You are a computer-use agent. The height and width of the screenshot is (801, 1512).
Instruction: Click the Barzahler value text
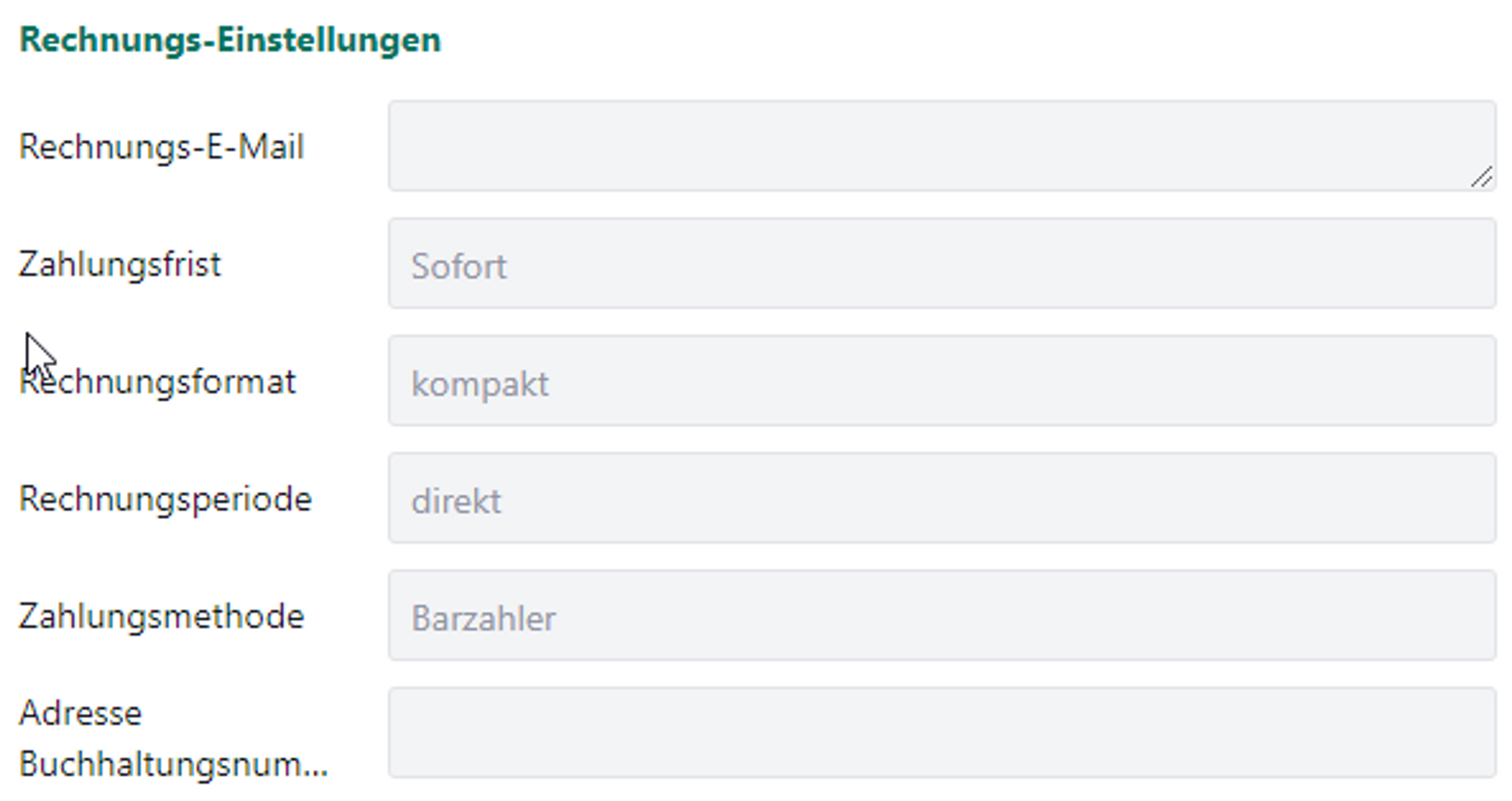(x=483, y=619)
